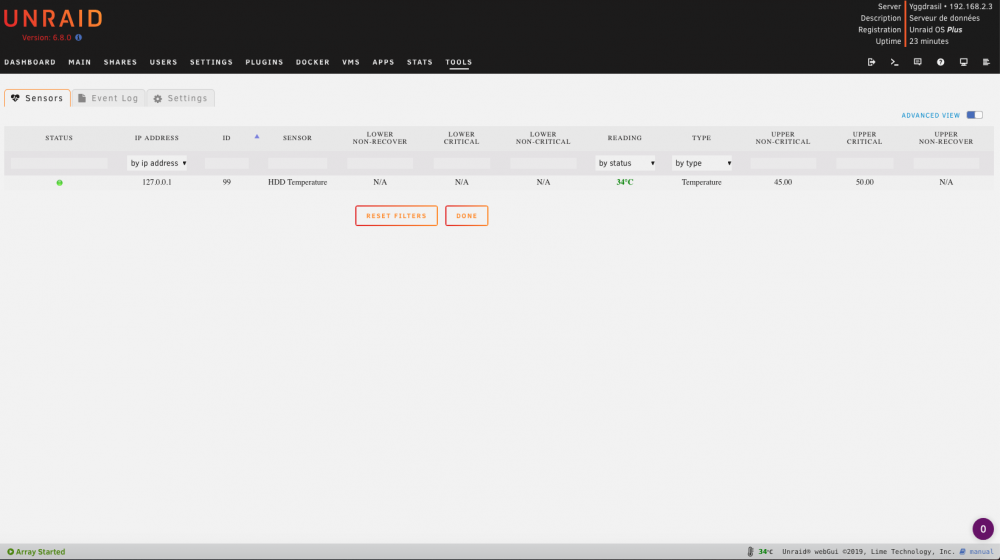The image size is (1000, 560).
Task: Open the Shares menu
Action: point(121,63)
